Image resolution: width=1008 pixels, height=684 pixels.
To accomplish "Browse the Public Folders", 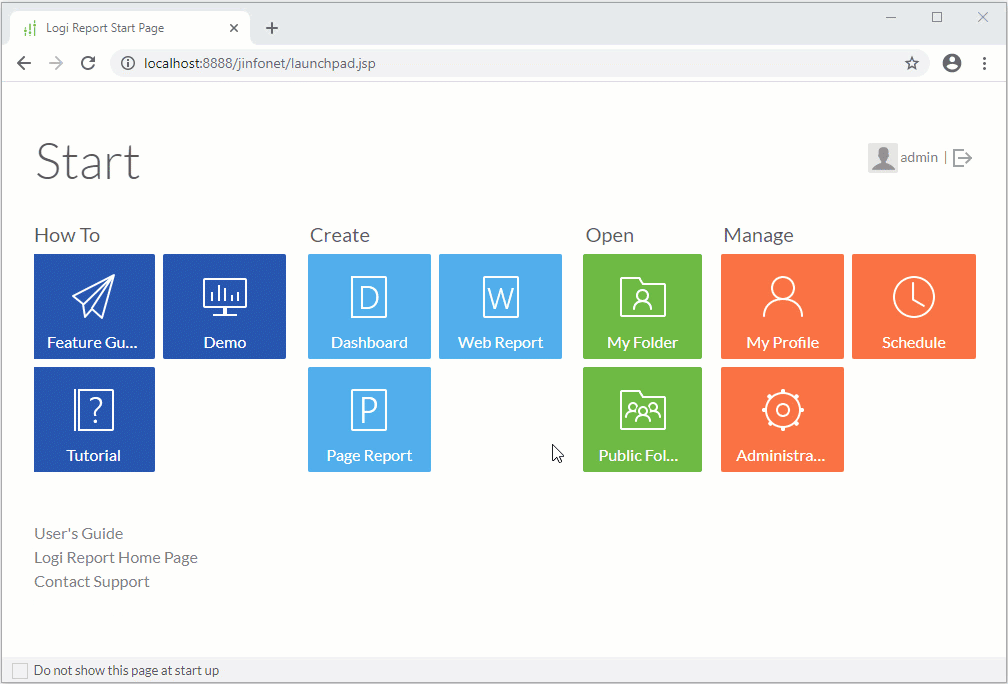I will click(x=642, y=419).
